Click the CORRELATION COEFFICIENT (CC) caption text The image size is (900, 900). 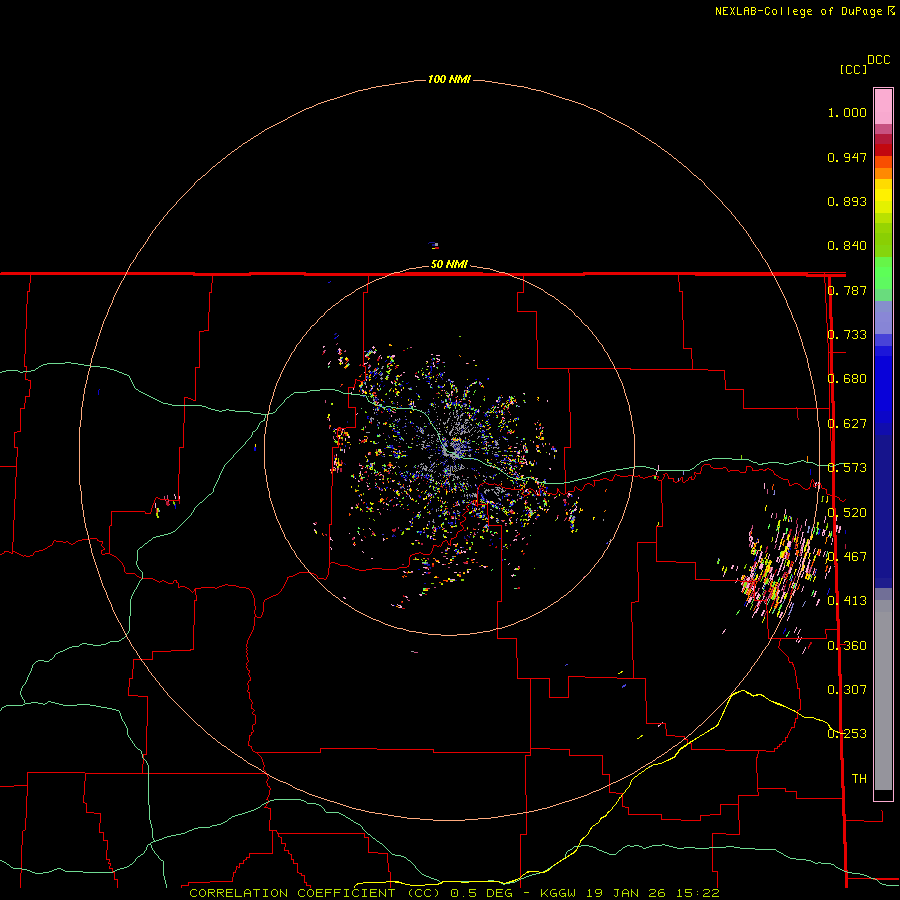point(315,893)
